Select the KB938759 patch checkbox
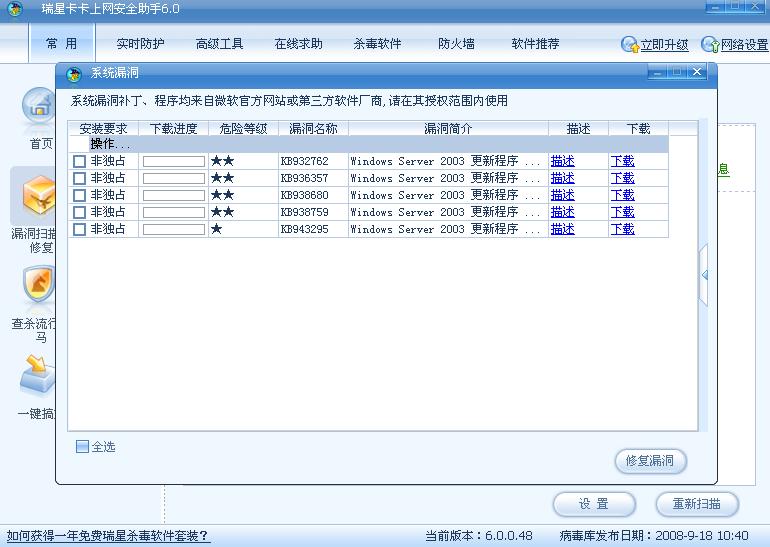The width and height of the screenshot is (770, 547). pos(79,213)
